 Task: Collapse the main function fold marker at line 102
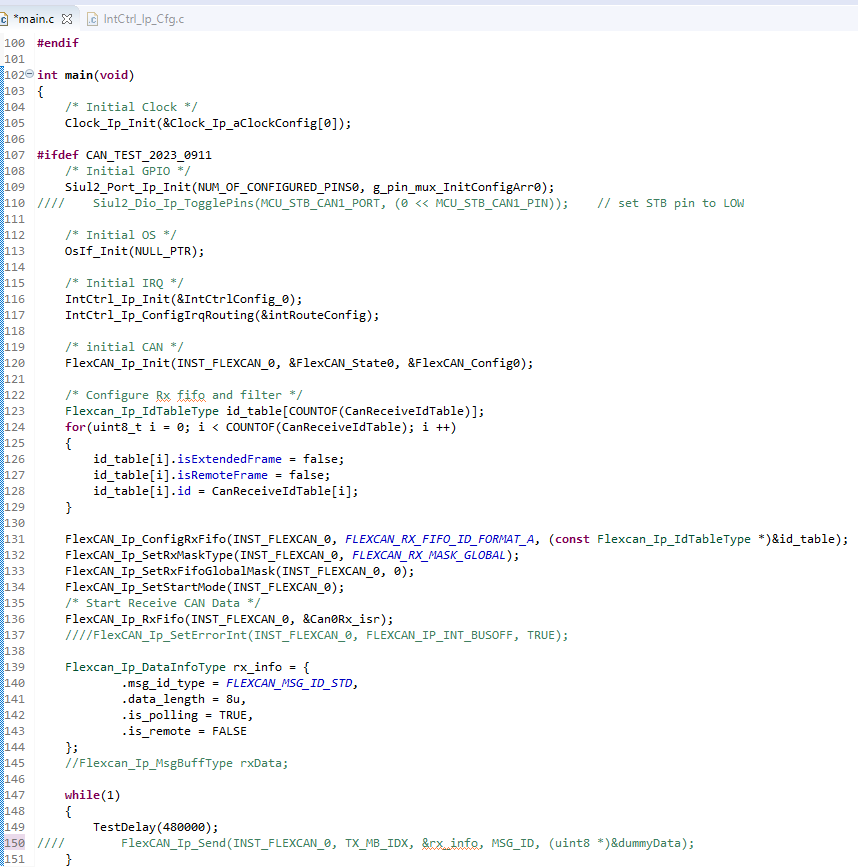[30, 74]
